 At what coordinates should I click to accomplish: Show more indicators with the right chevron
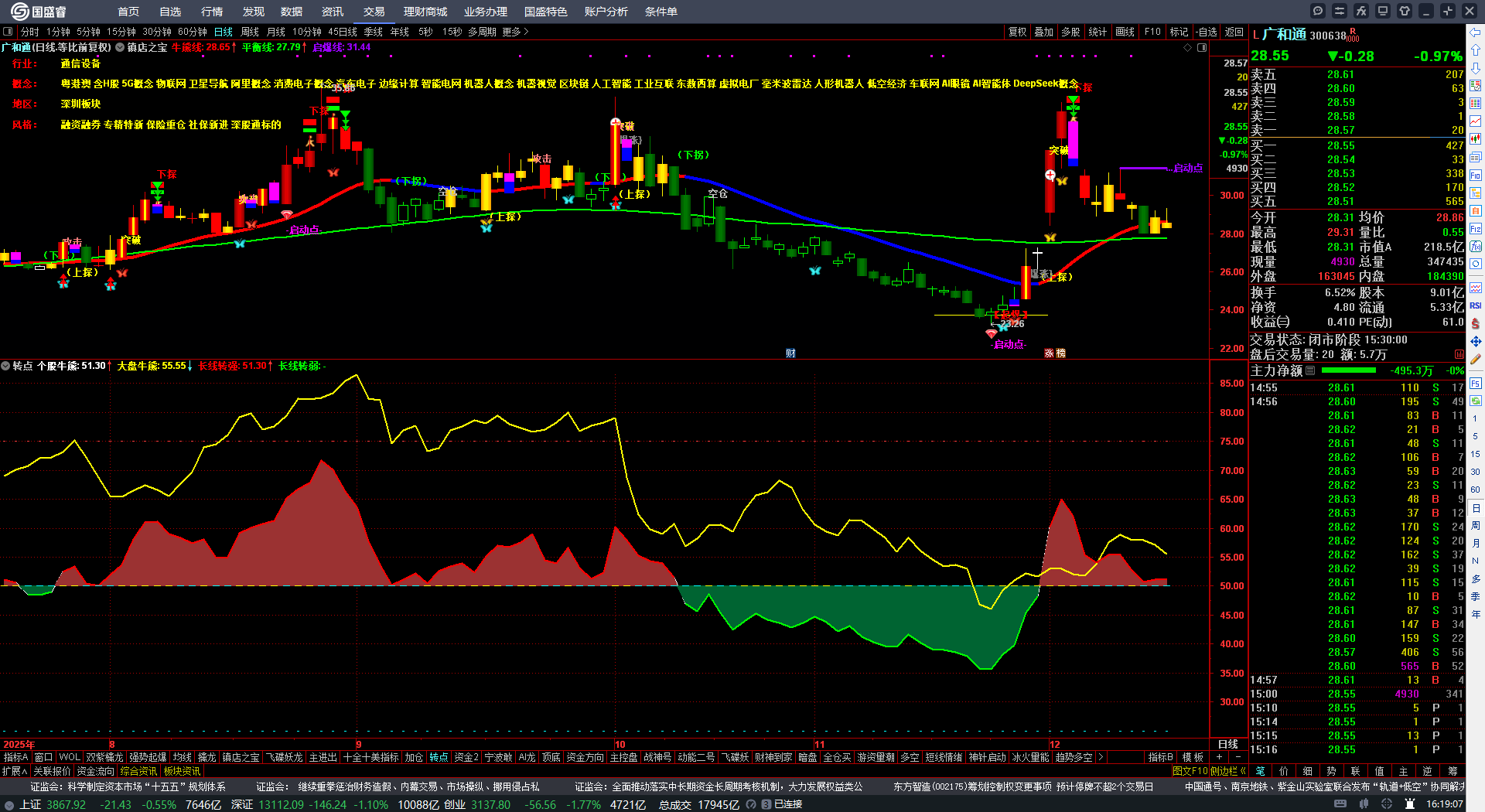pyautogui.click(x=1100, y=757)
